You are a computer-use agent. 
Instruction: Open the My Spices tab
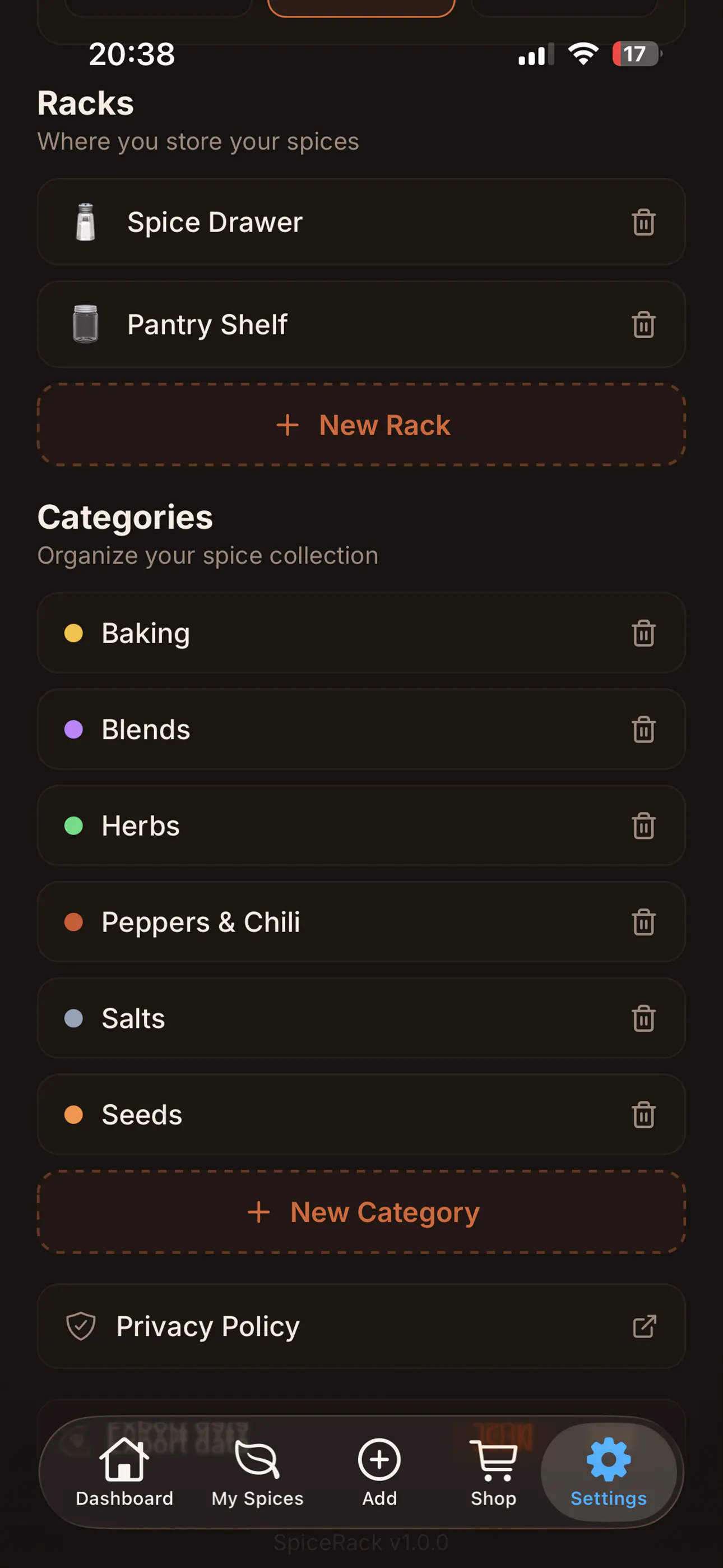pos(257,1473)
